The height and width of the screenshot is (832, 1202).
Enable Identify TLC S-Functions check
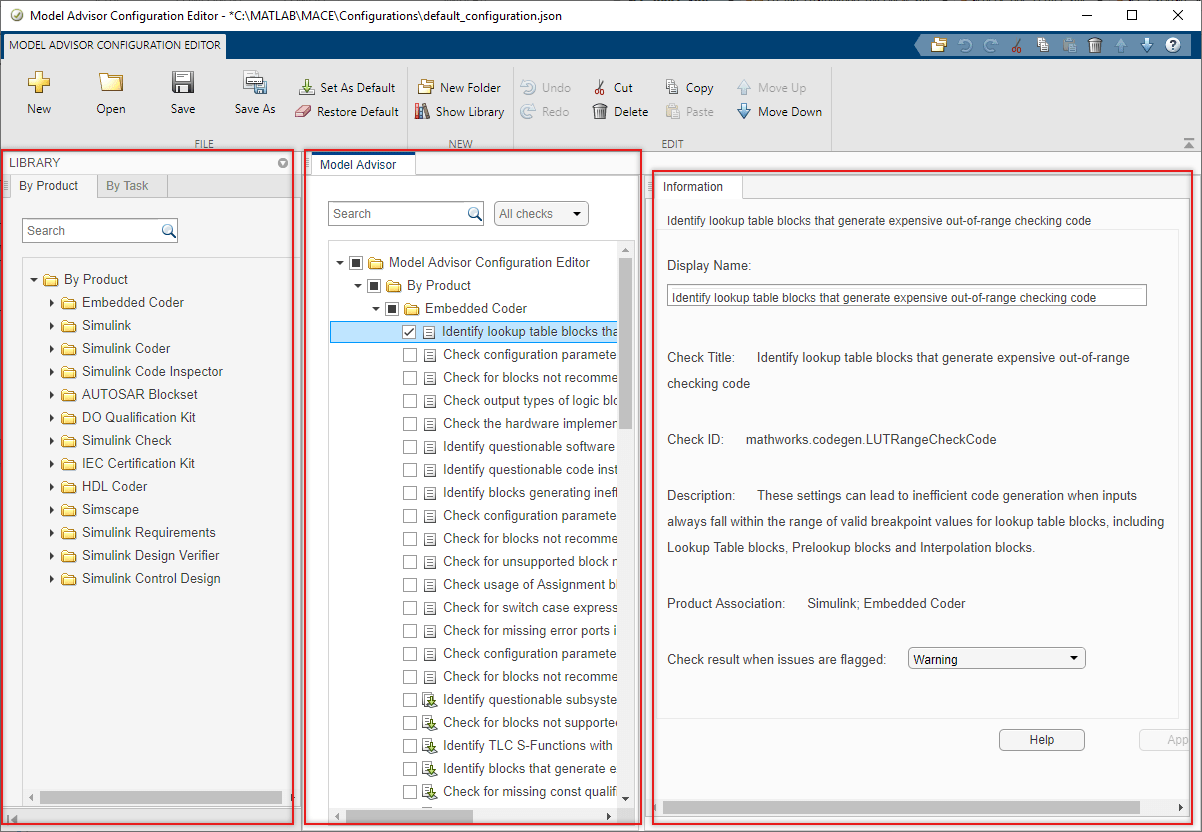(x=410, y=746)
